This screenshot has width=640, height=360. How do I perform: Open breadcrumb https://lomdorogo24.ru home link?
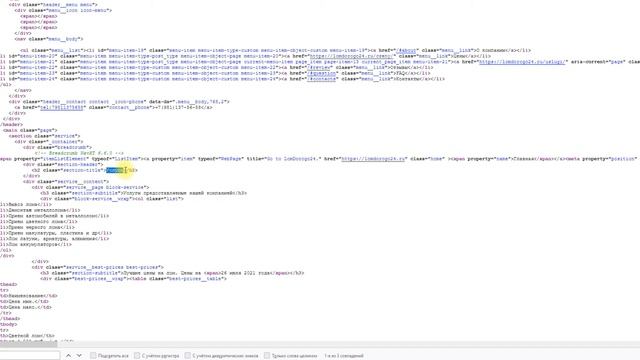point(373,158)
